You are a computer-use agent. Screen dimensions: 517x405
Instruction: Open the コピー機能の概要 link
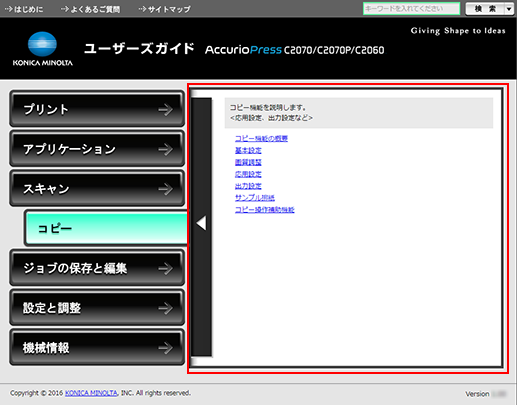[x=261, y=138]
